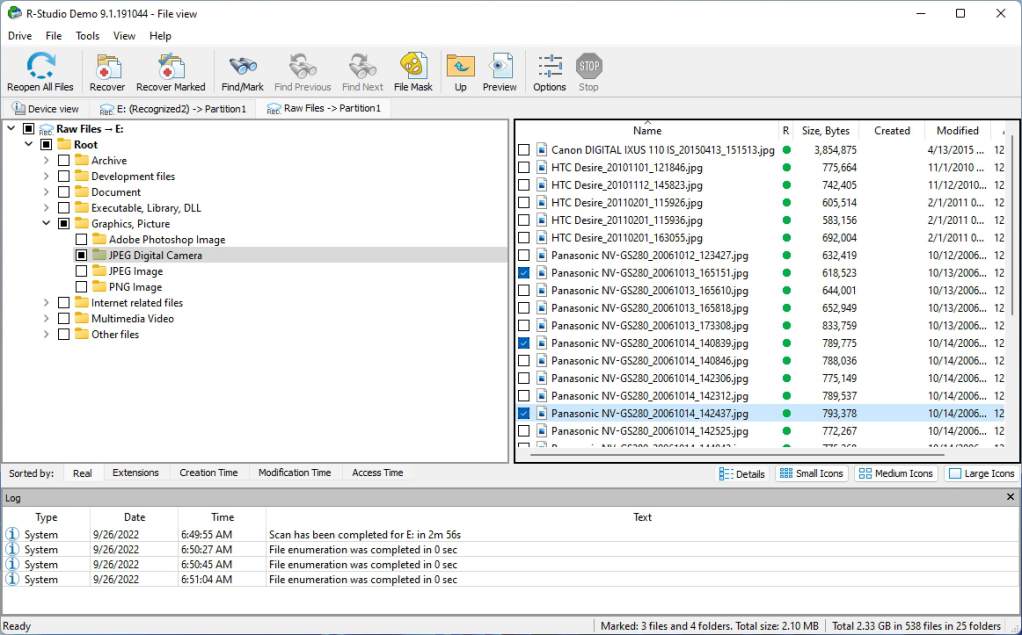Open Find/Mark with the binoculars icon

pos(242,66)
